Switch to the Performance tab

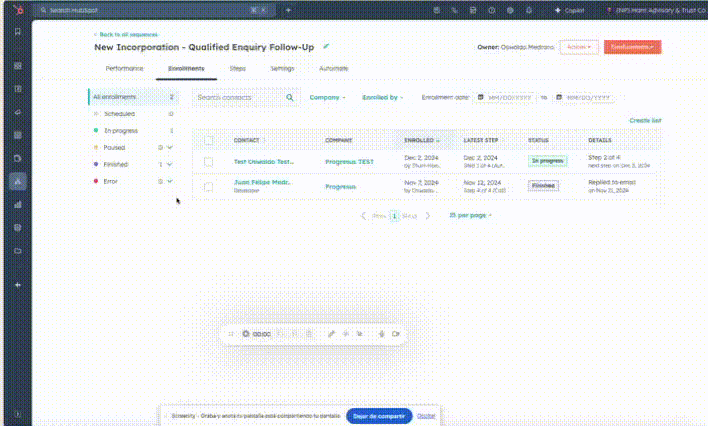click(125, 68)
